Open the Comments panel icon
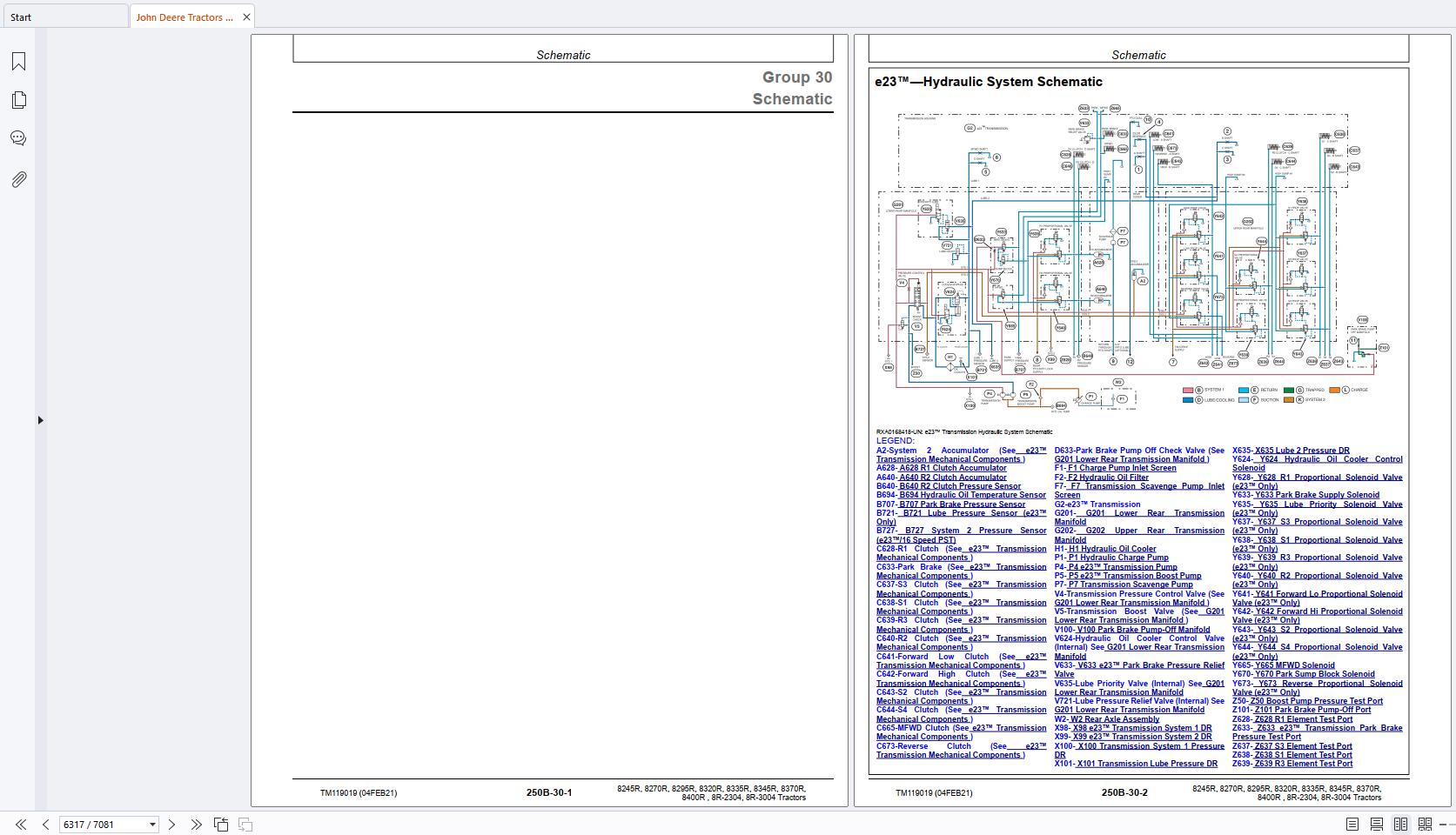The height and width of the screenshot is (835, 1456). 18,138
